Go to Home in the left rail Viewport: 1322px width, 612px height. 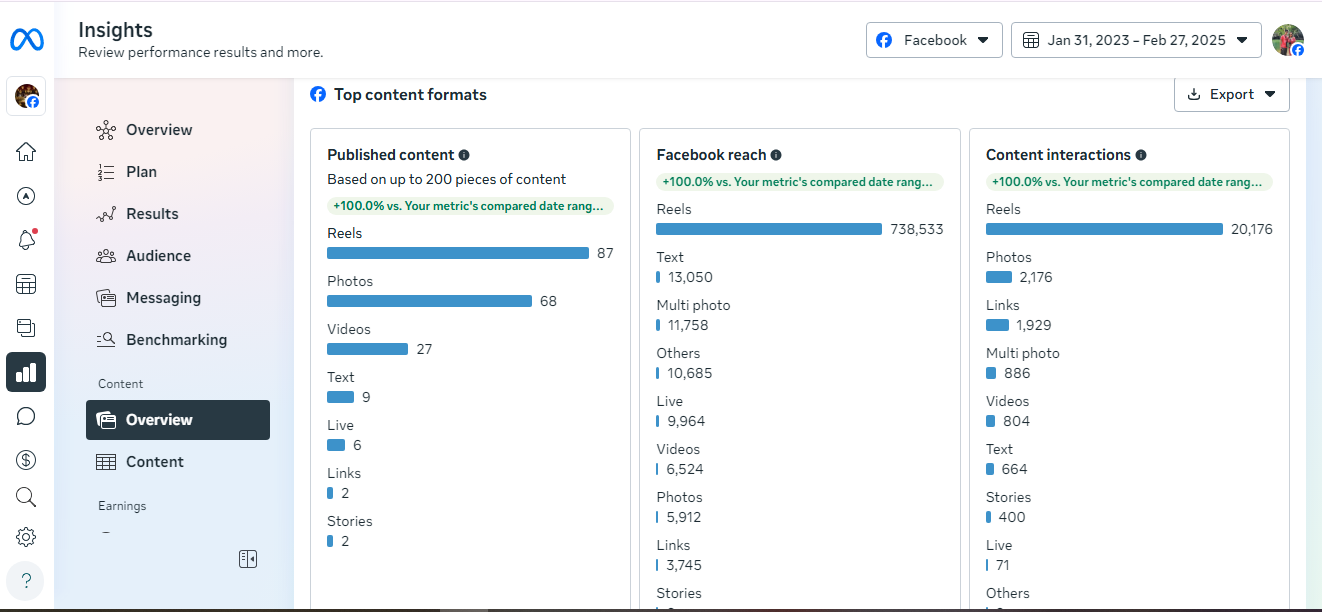click(x=26, y=152)
